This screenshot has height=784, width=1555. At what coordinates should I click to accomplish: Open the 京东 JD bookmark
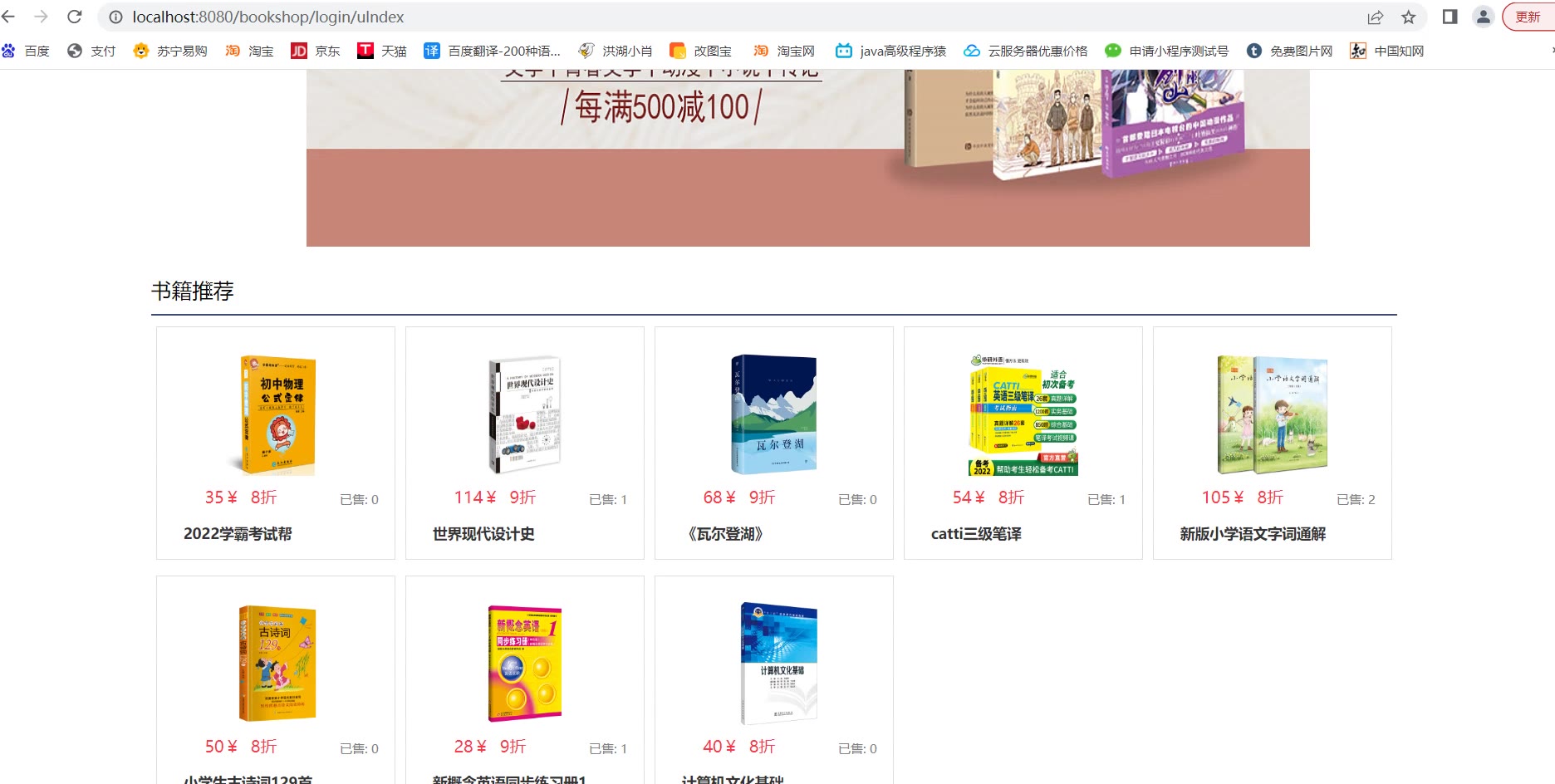click(316, 51)
